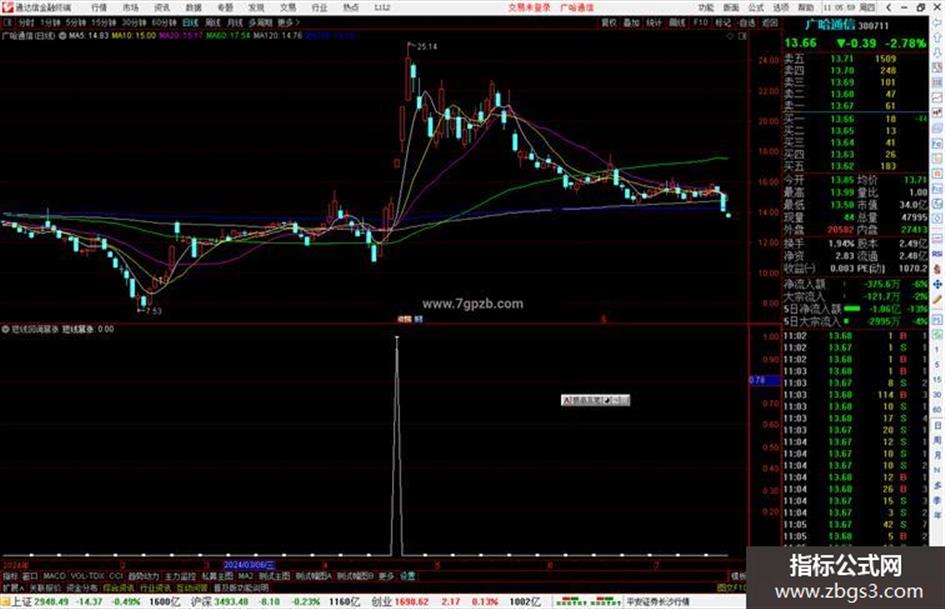Viewport: 945px width, 609px height.
Task: Click the first server signal icon in status bar
Action: pos(571,601)
